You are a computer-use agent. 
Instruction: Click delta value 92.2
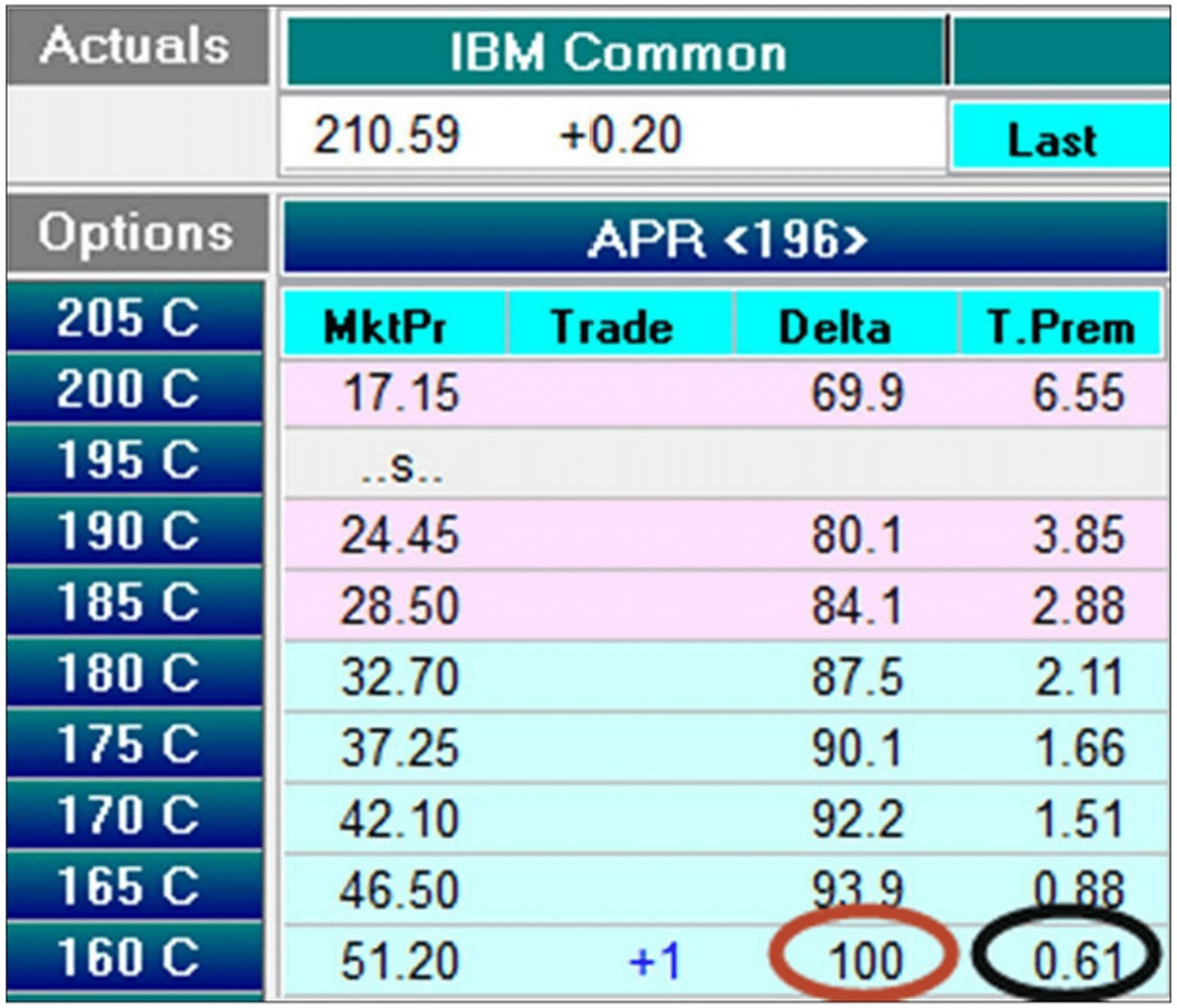pos(857,819)
